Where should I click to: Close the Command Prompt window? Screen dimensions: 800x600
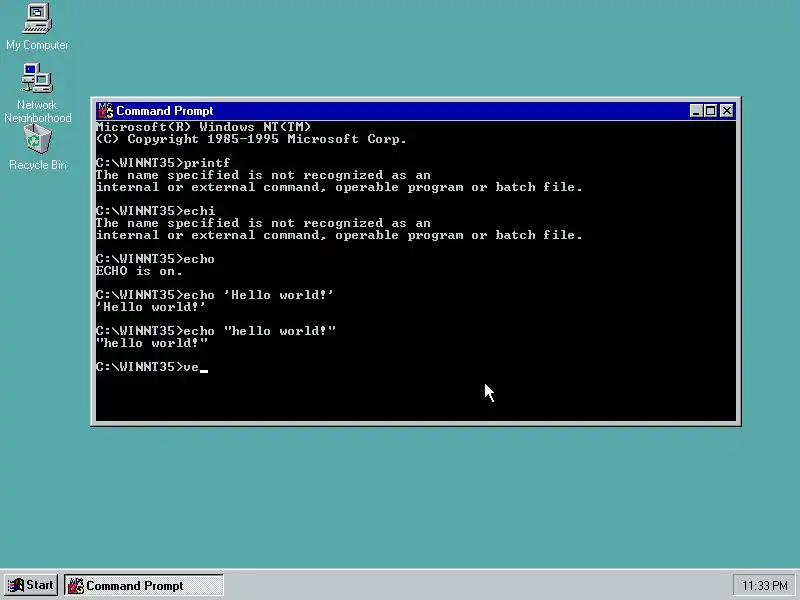point(727,111)
